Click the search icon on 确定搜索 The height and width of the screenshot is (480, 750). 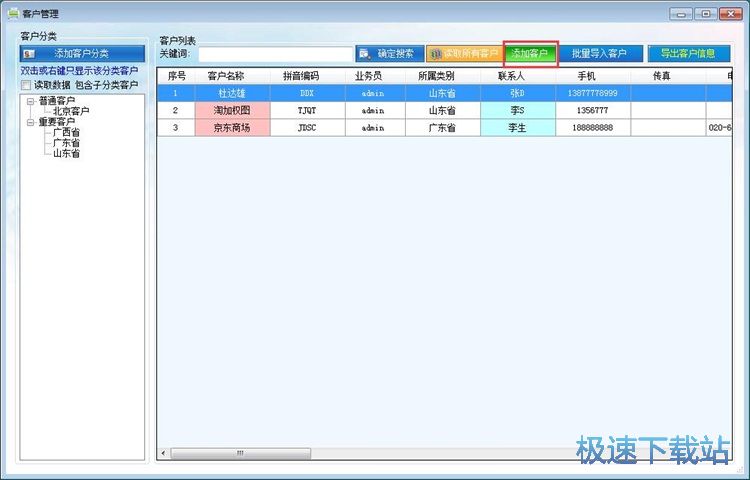(x=365, y=54)
